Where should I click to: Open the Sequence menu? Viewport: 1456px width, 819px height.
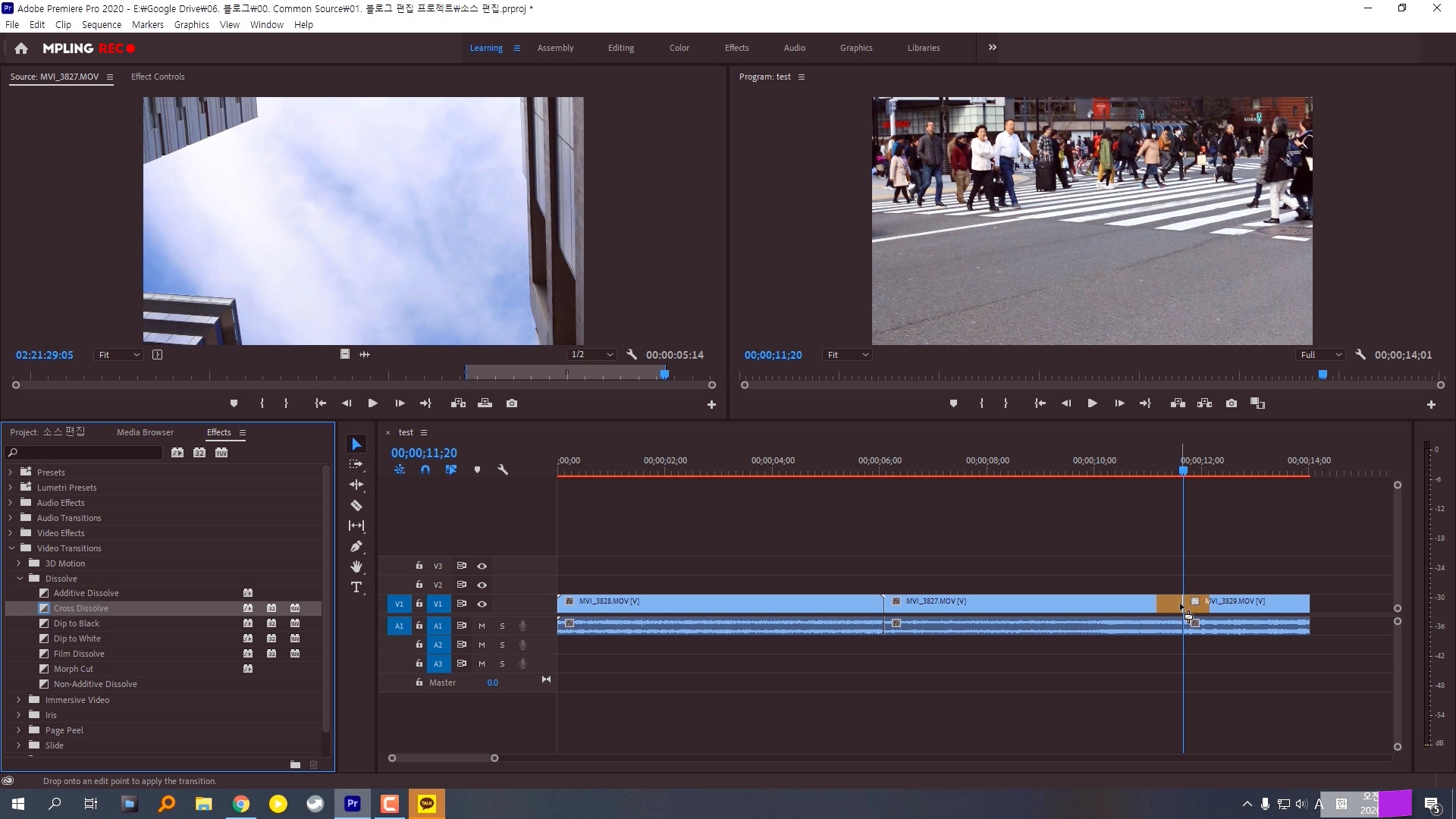(102, 25)
